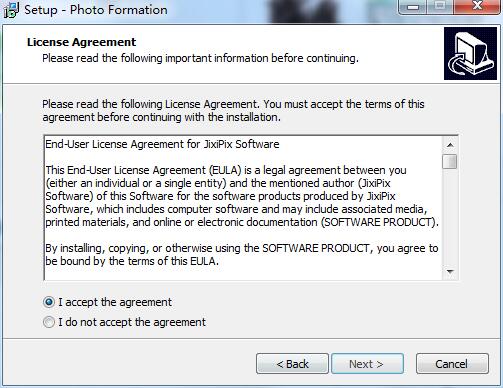
Task: Click the 'End-User License Agreement for JixiPix' line
Action: click(x=162, y=144)
